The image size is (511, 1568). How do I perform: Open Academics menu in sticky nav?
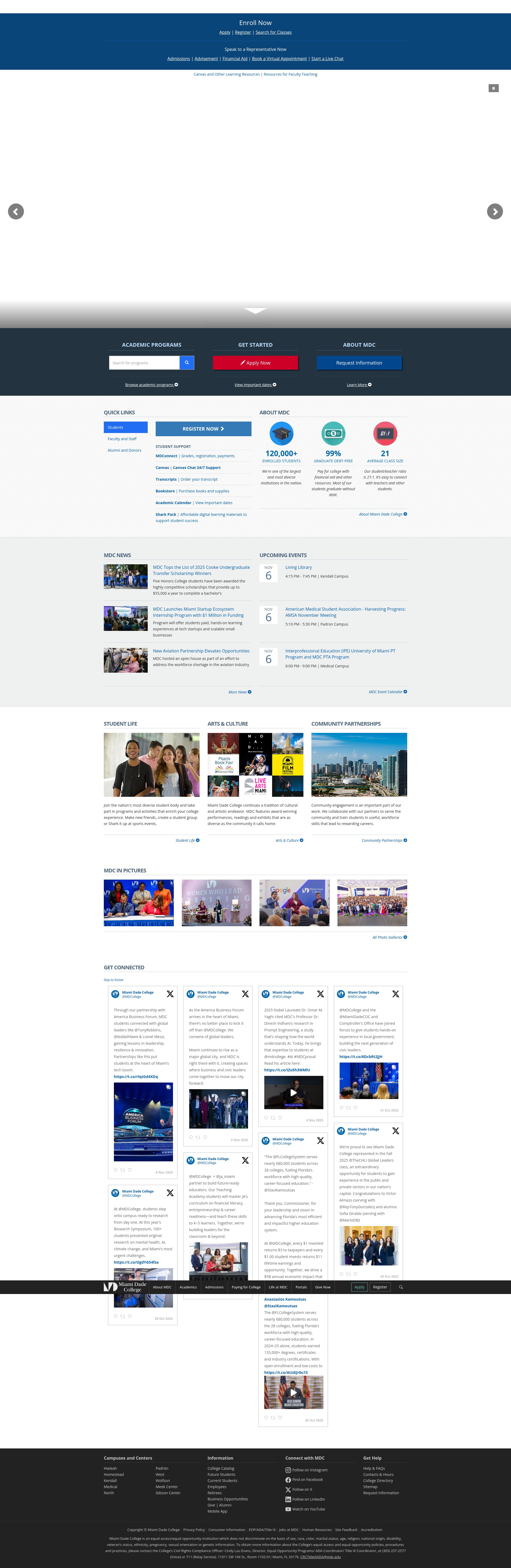188,1287
